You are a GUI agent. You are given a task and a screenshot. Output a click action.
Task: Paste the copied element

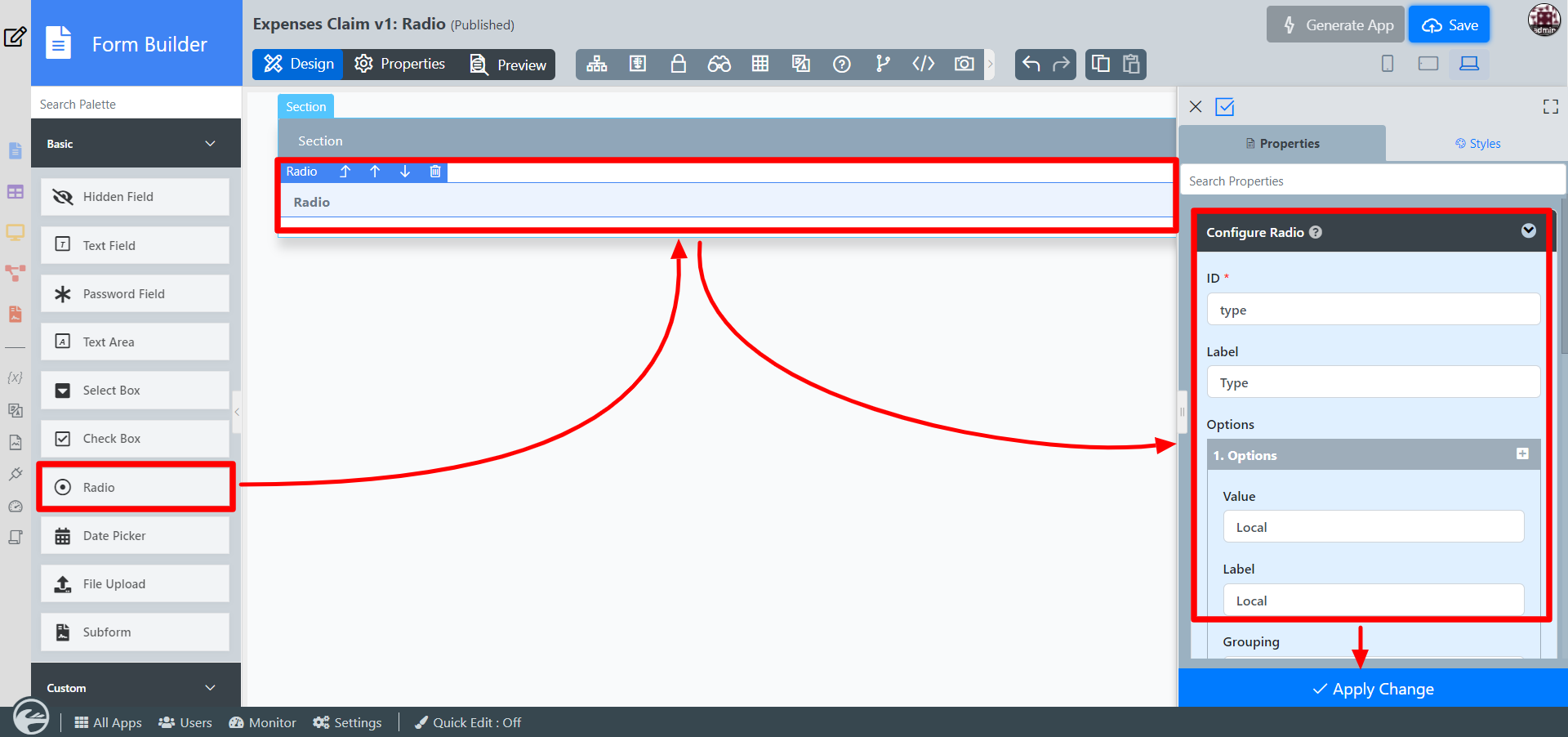1131,64
